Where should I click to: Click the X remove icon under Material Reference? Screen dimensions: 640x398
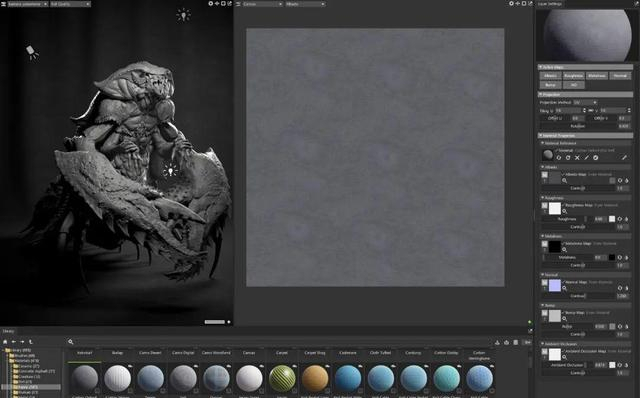point(577,158)
